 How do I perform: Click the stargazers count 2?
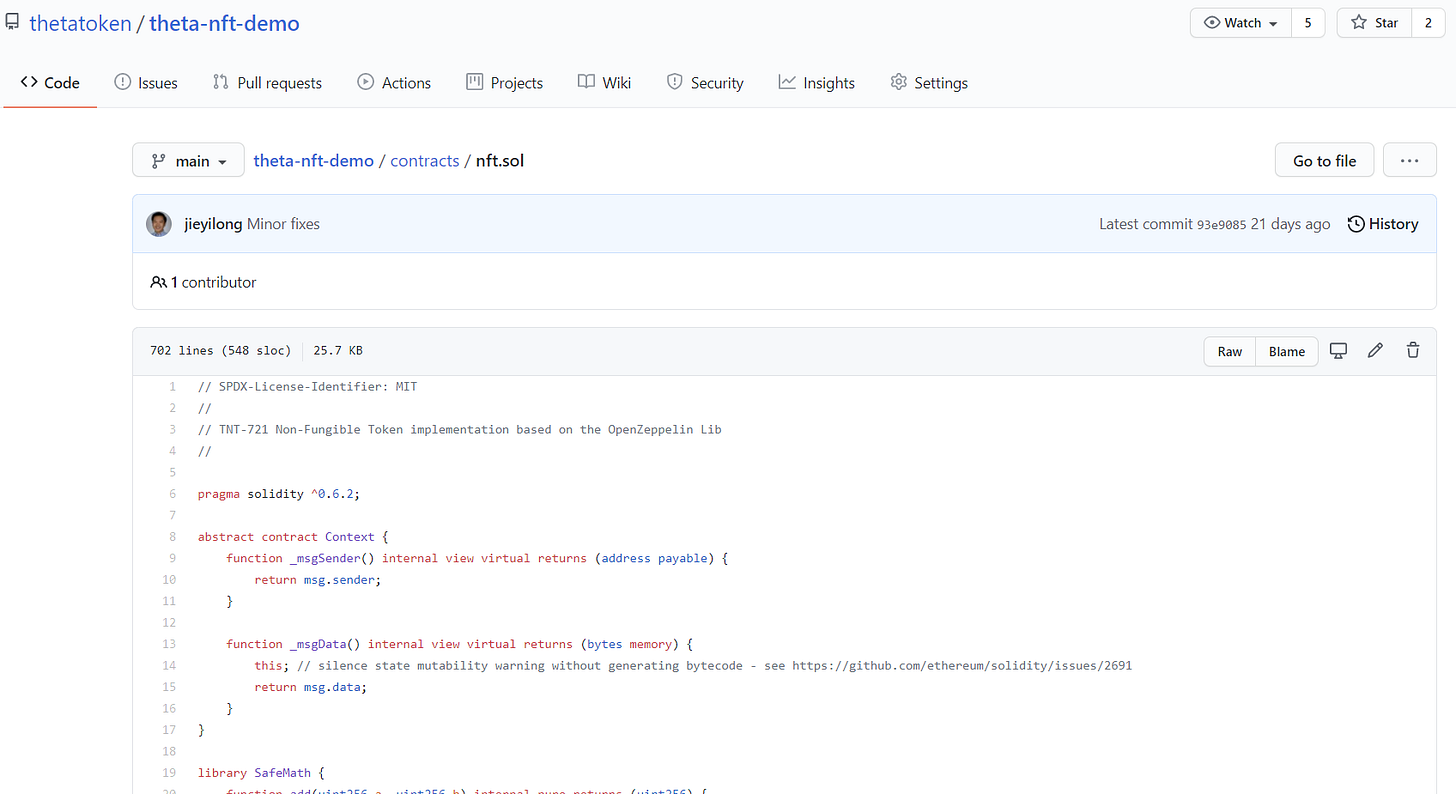click(x=1427, y=23)
